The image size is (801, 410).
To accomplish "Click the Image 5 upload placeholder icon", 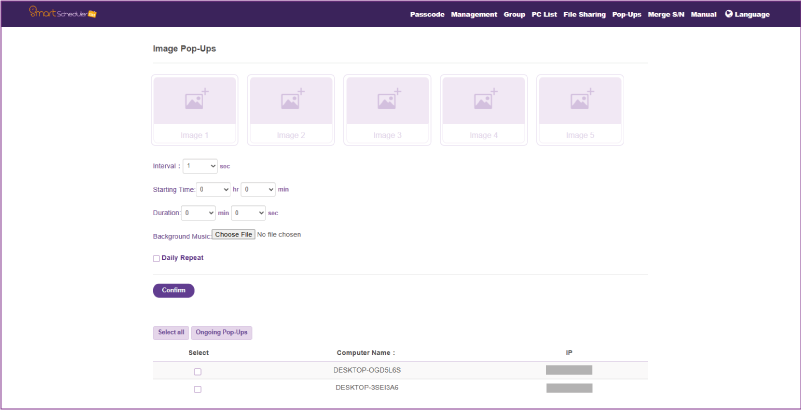I will coord(580,99).
